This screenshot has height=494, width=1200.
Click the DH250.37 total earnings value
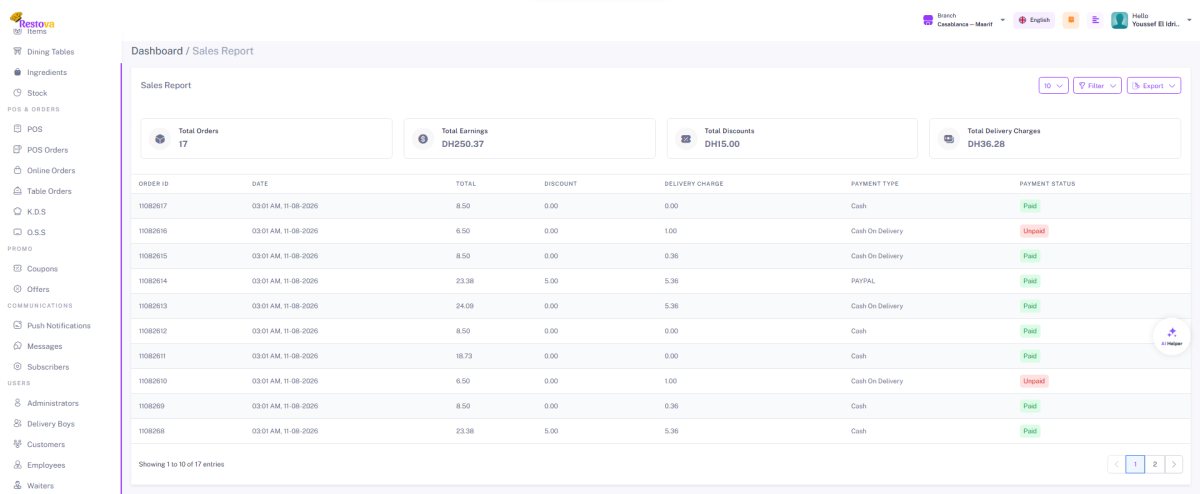pyautogui.click(x=463, y=144)
